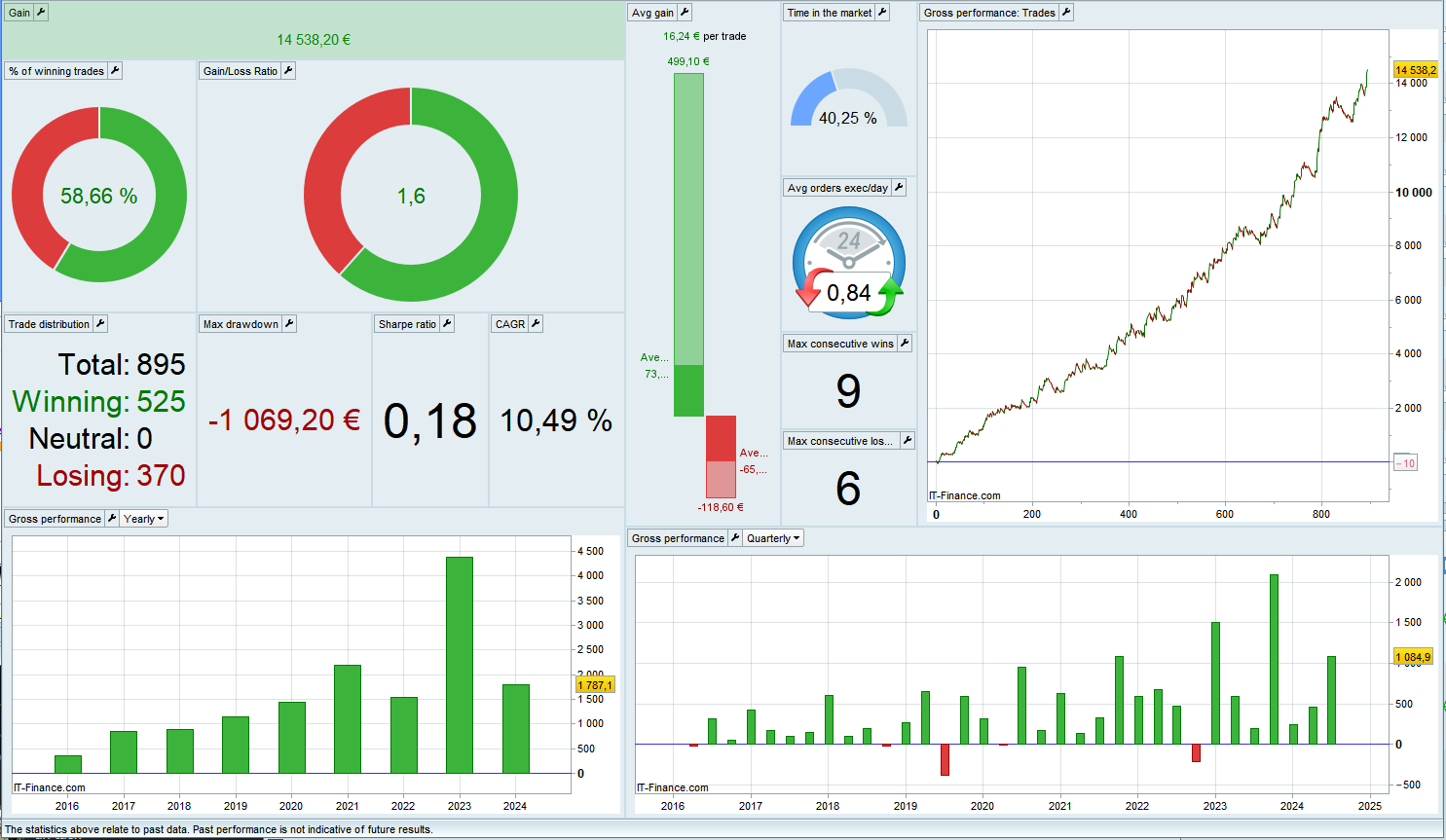Click the Avg gain label

(652, 13)
